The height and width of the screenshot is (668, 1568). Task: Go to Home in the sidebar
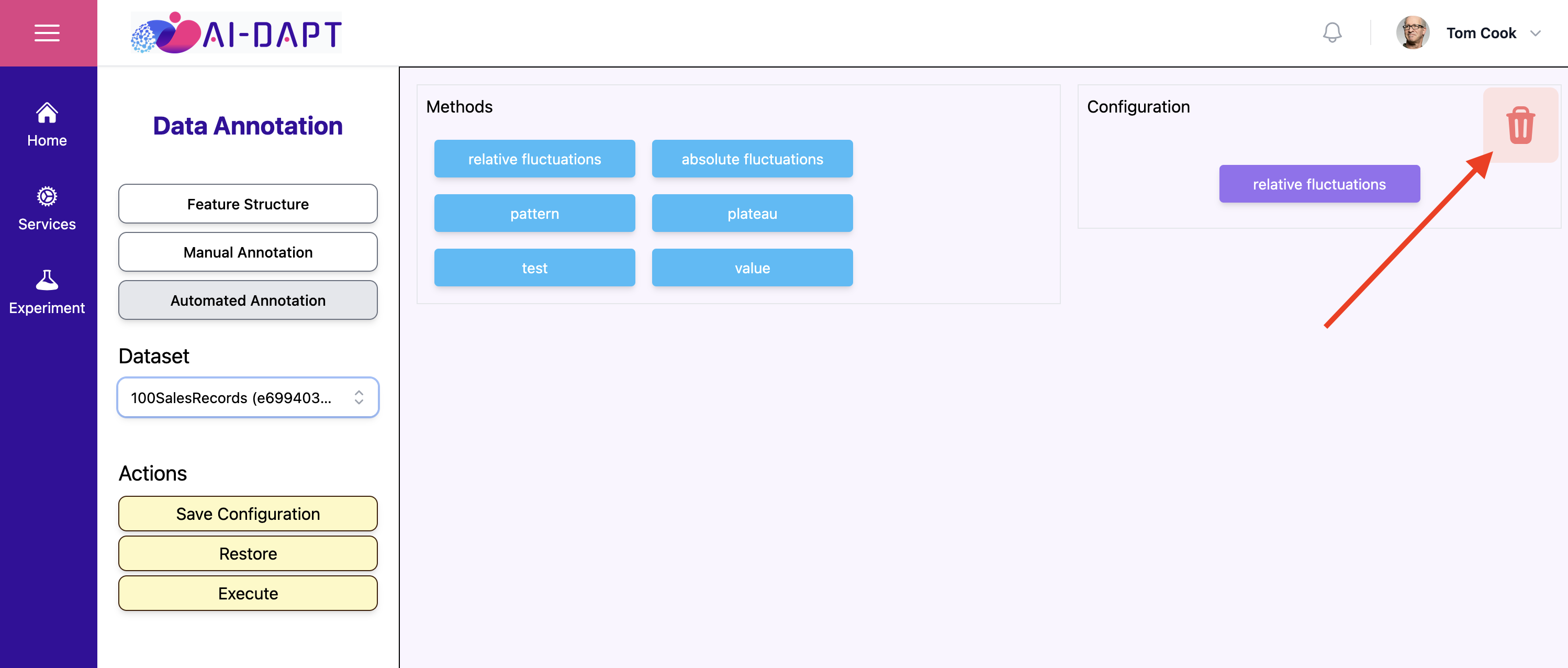tap(47, 125)
